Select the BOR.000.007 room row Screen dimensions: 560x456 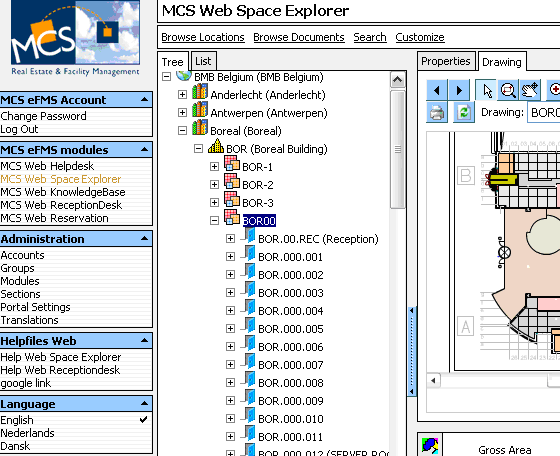tap(291, 365)
